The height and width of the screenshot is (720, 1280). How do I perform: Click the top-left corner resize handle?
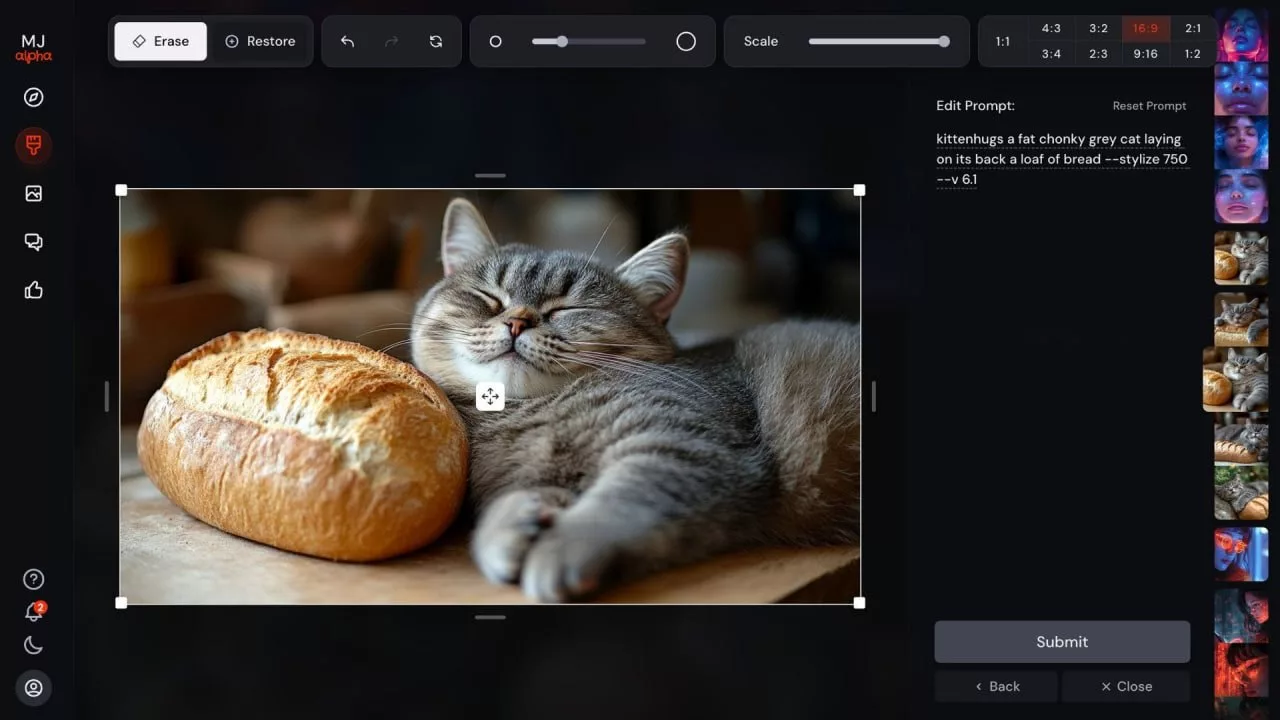tap(121, 190)
